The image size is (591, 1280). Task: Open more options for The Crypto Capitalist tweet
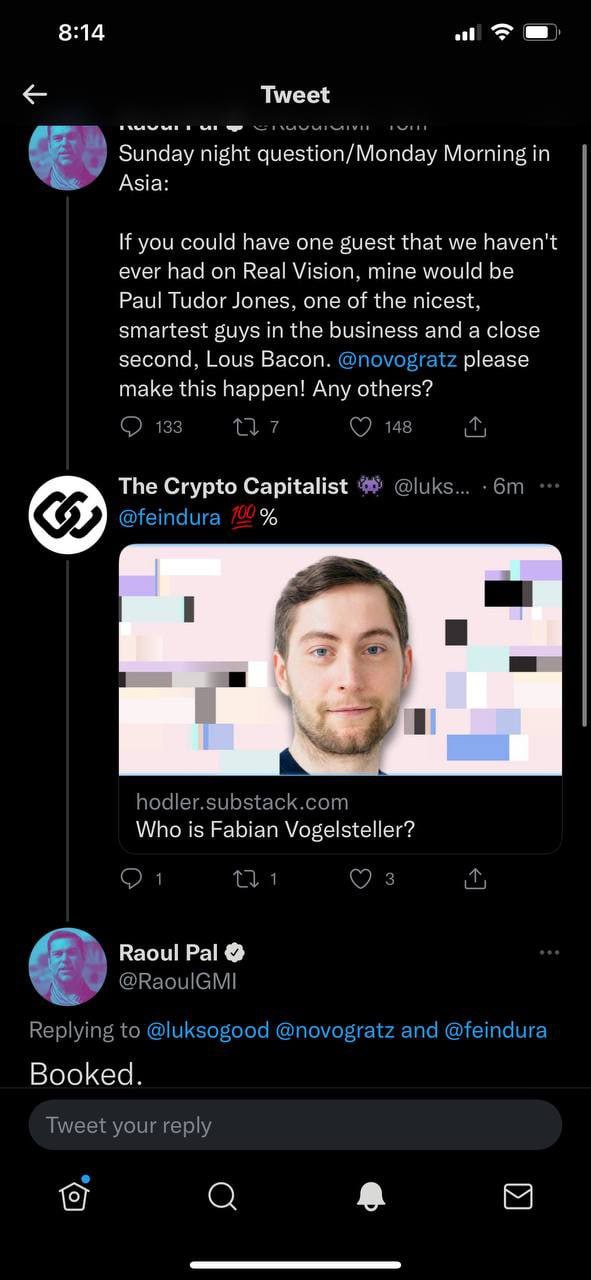(x=549, y=486)
